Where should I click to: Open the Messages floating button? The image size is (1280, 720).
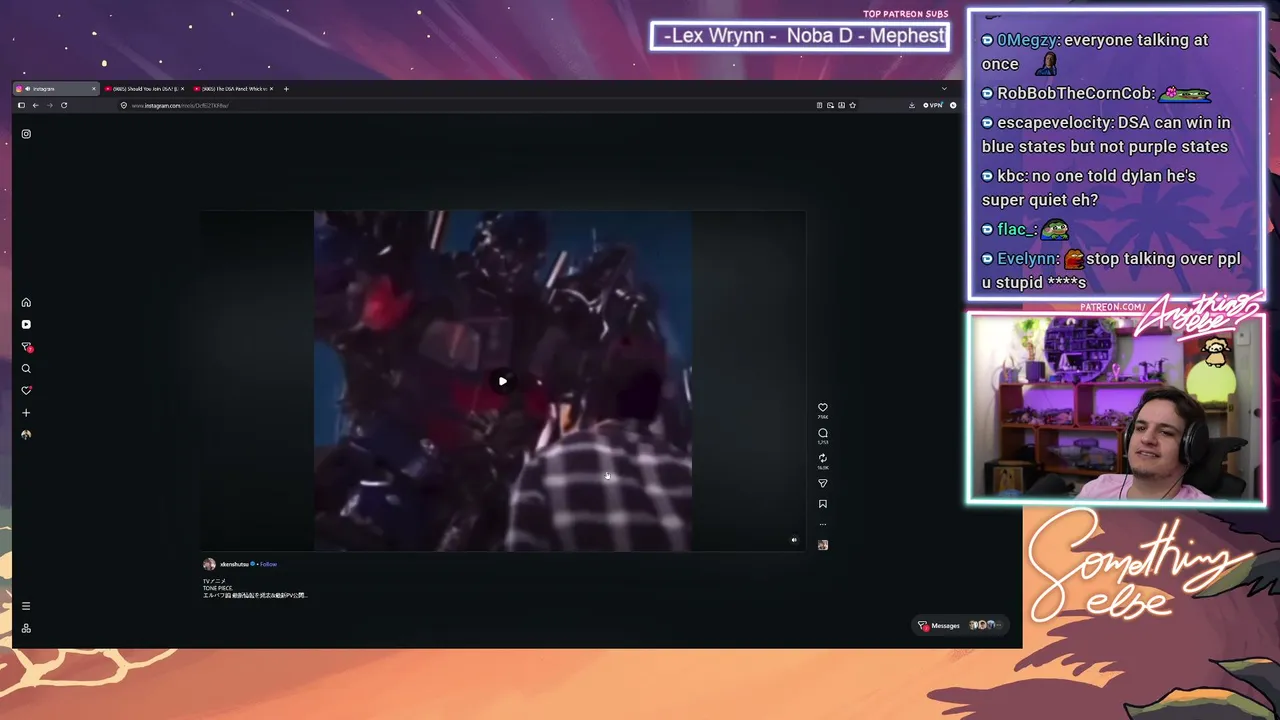(959, 625)
